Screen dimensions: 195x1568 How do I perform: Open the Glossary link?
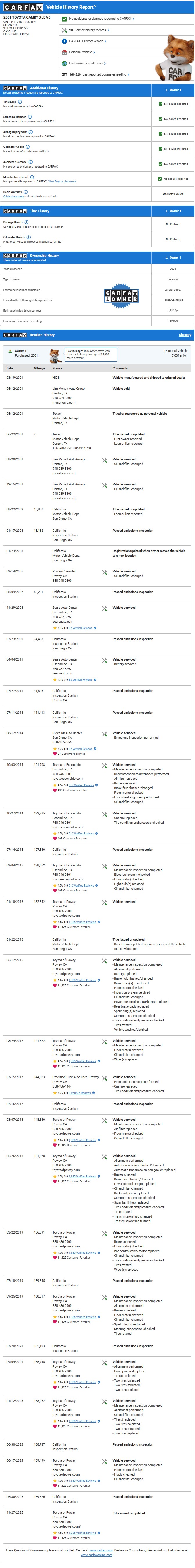185,335
